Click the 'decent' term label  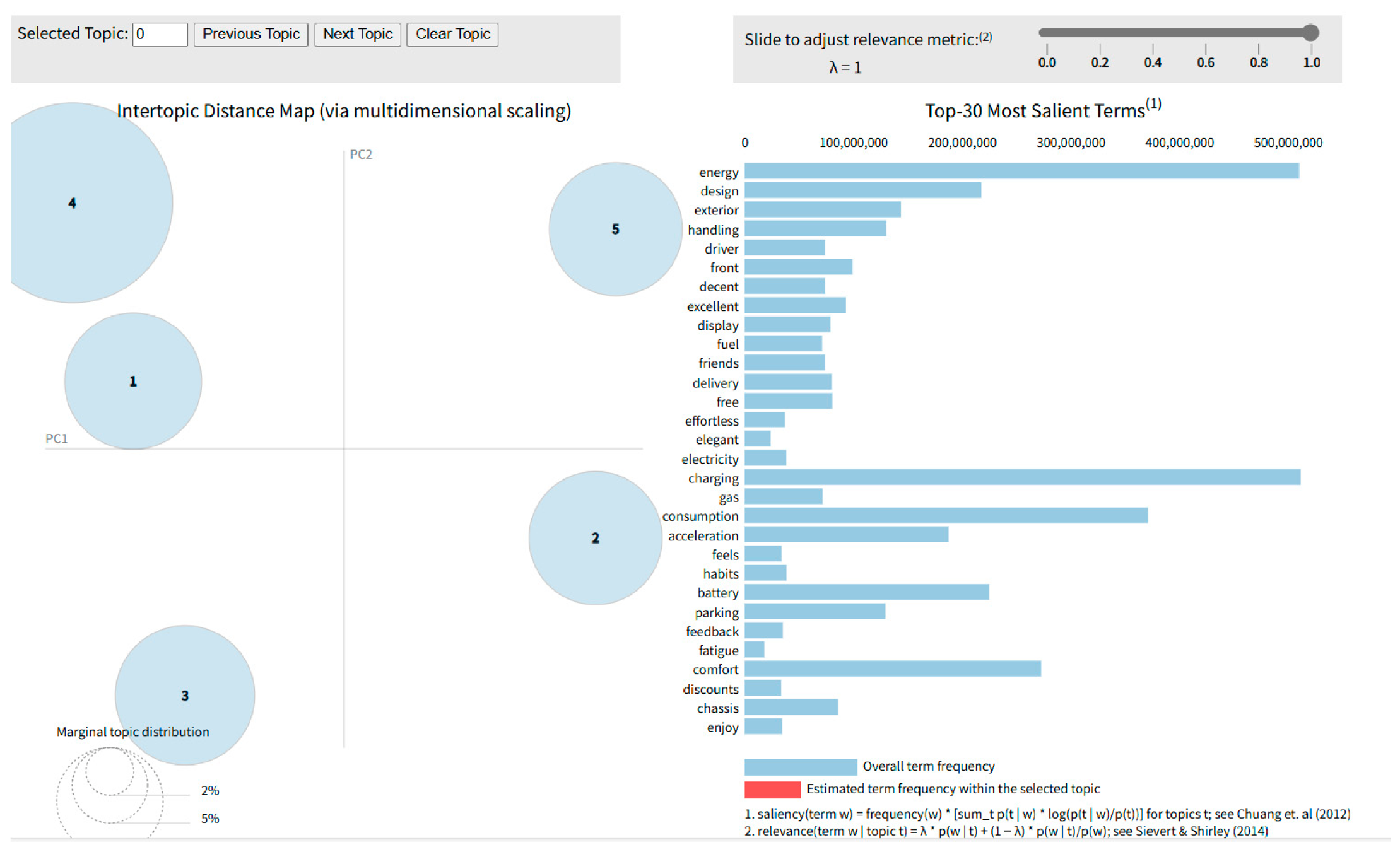(718, 286)
